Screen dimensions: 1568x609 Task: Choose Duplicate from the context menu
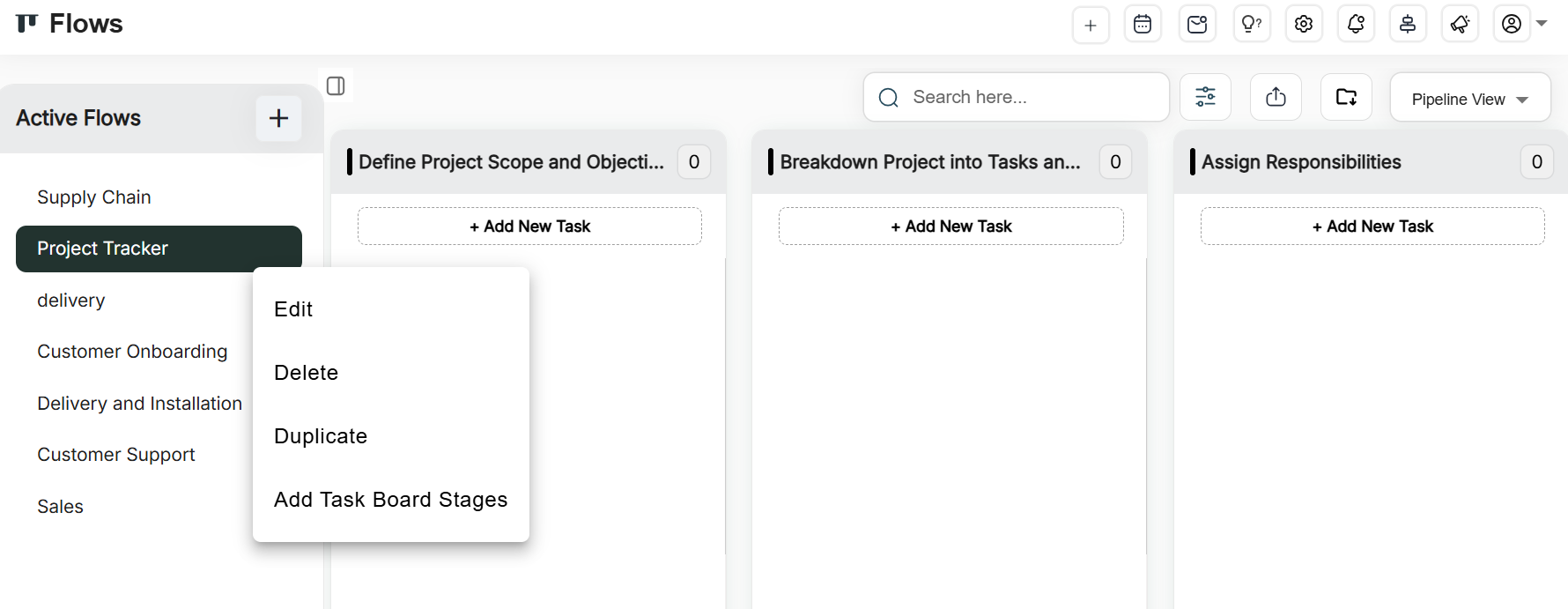click(321, 436)
